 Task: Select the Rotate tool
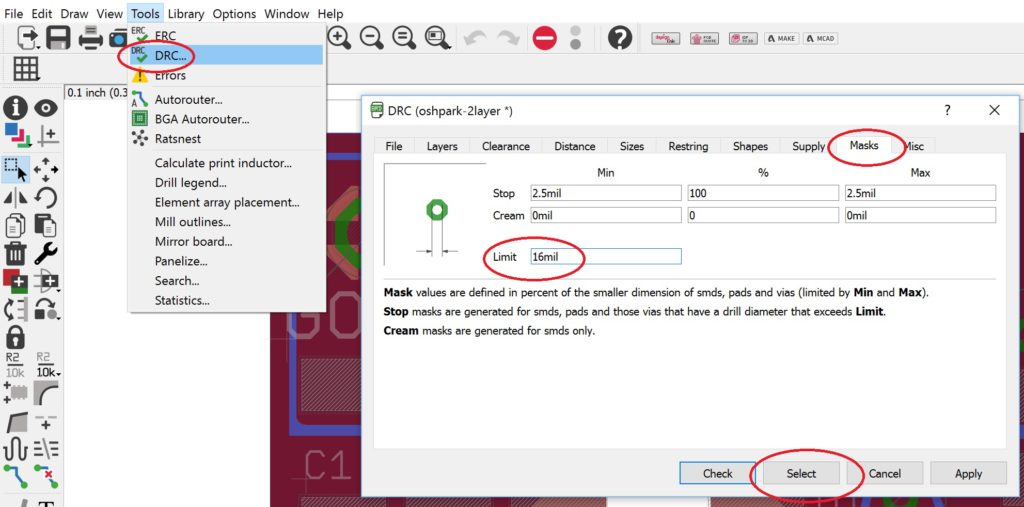pos(46,197)
